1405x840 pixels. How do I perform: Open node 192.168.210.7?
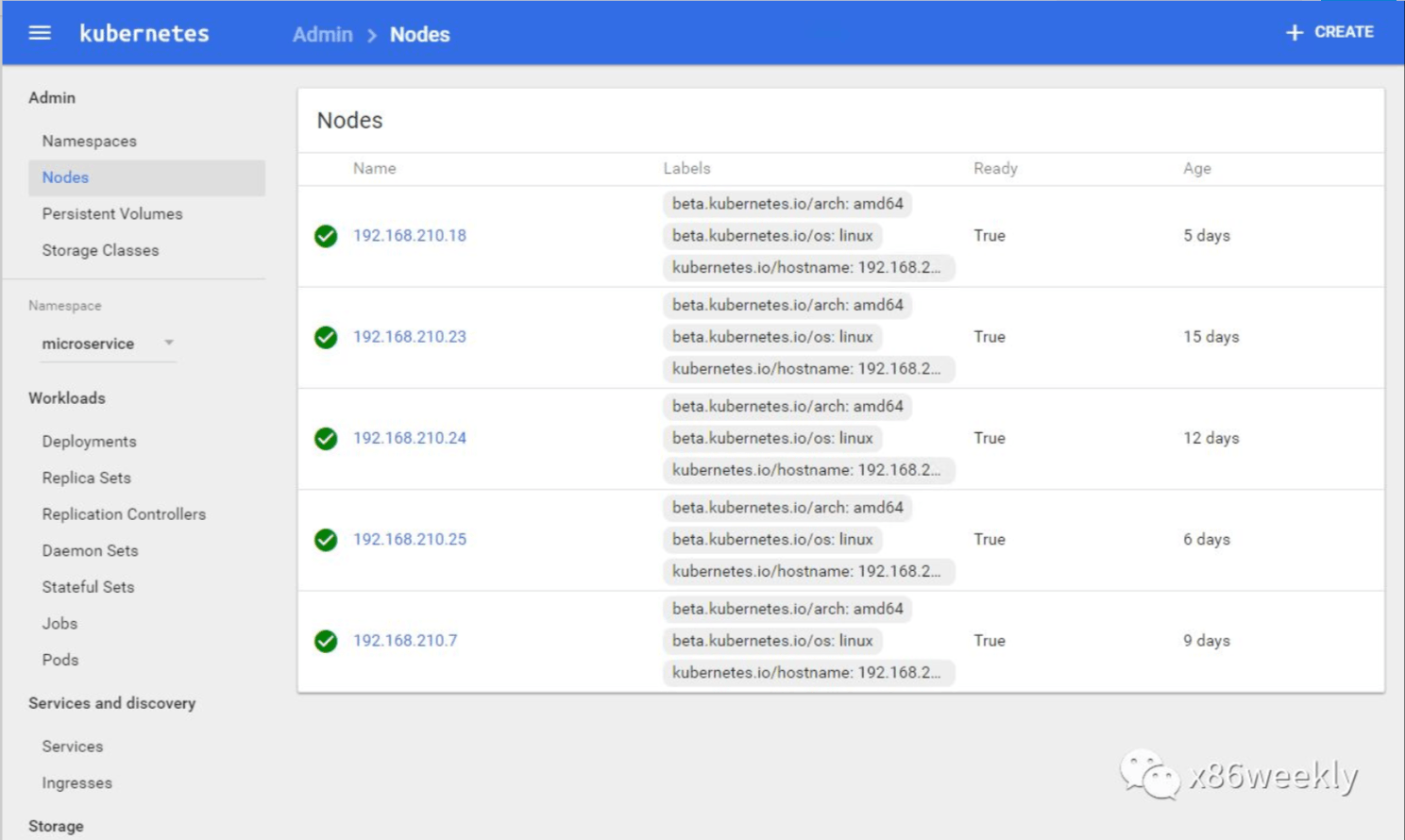405,641
